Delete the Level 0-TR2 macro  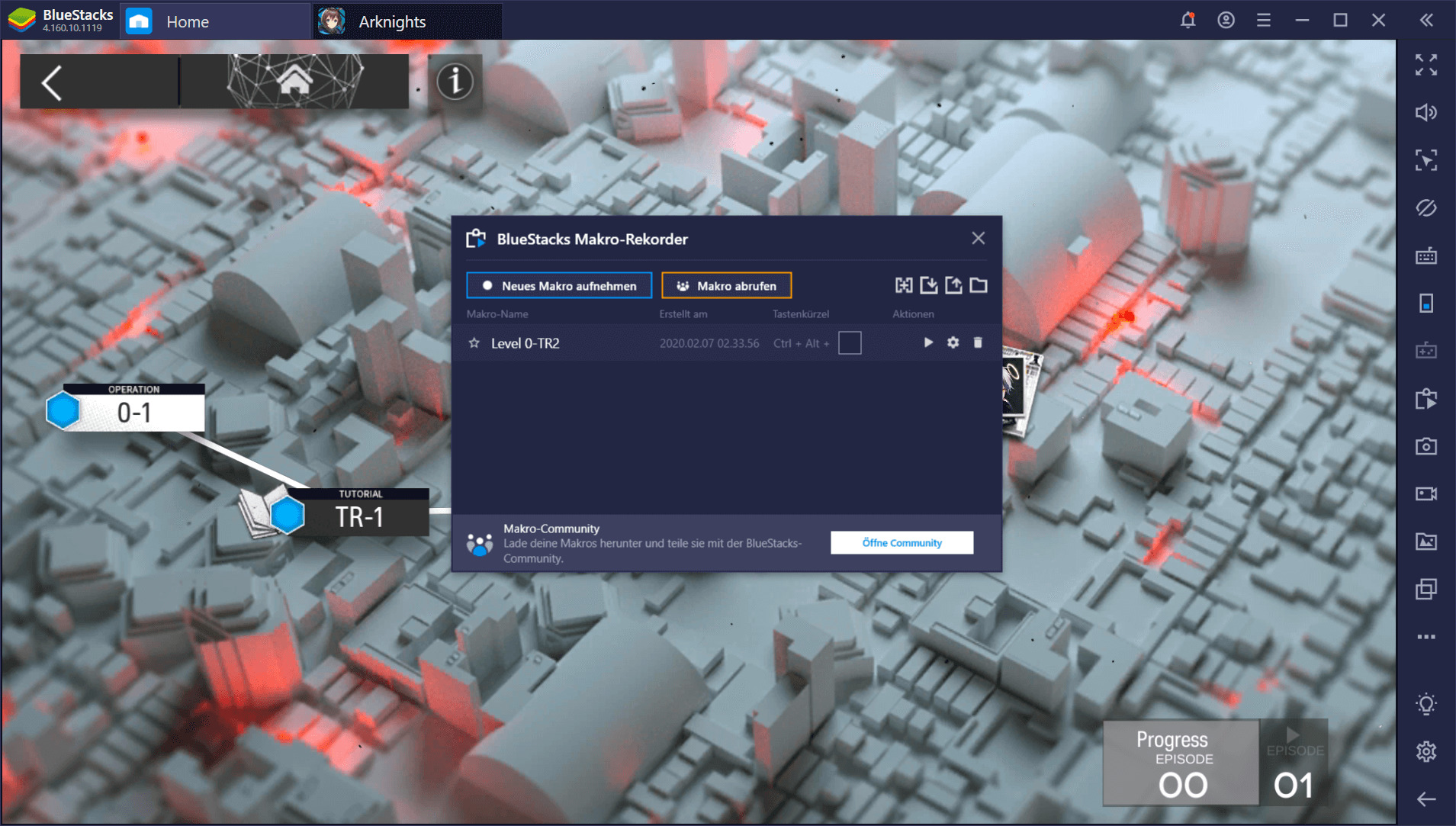978,342
